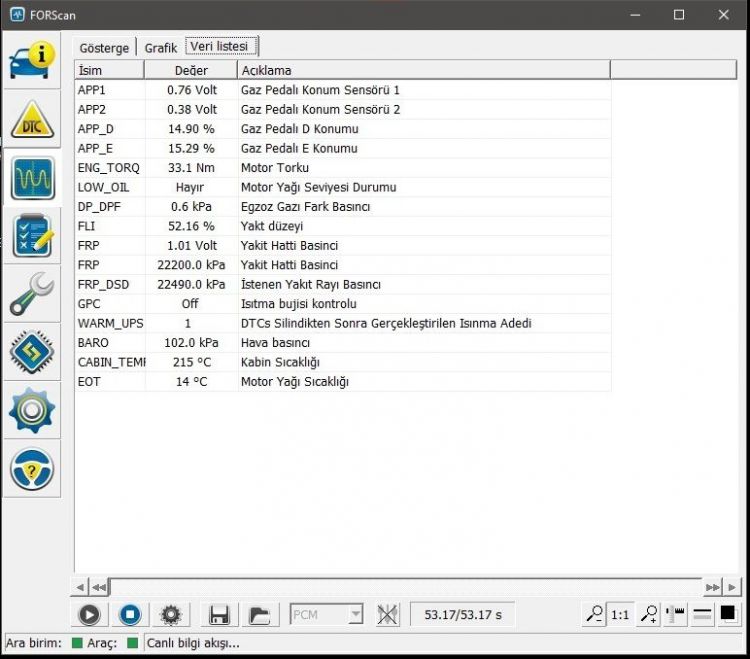Click the FRP value 1.01 Volt

[192, 246]
